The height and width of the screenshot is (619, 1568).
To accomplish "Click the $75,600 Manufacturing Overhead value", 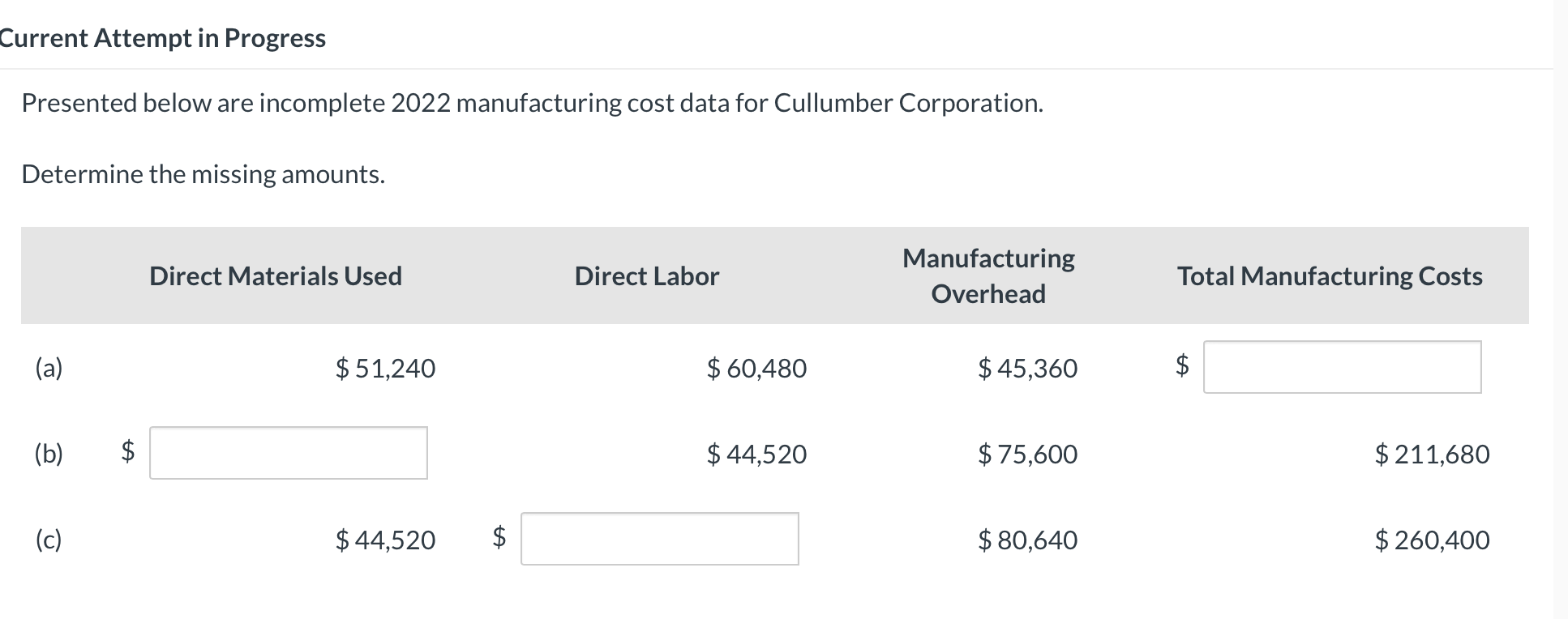I will (1027, 455).
